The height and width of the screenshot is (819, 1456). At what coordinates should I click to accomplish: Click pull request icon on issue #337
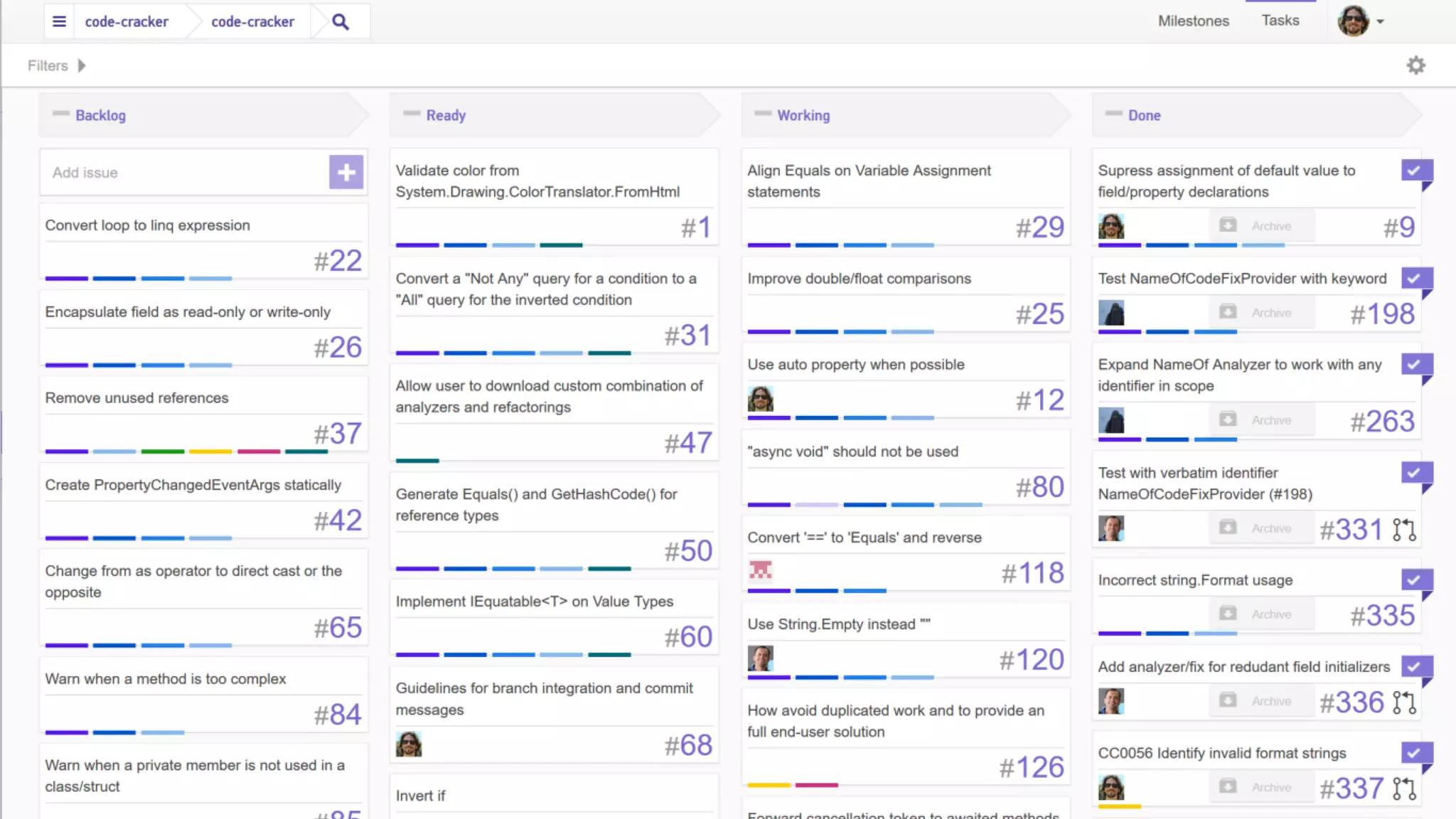pyautogui.click(x=1403, y=788)
